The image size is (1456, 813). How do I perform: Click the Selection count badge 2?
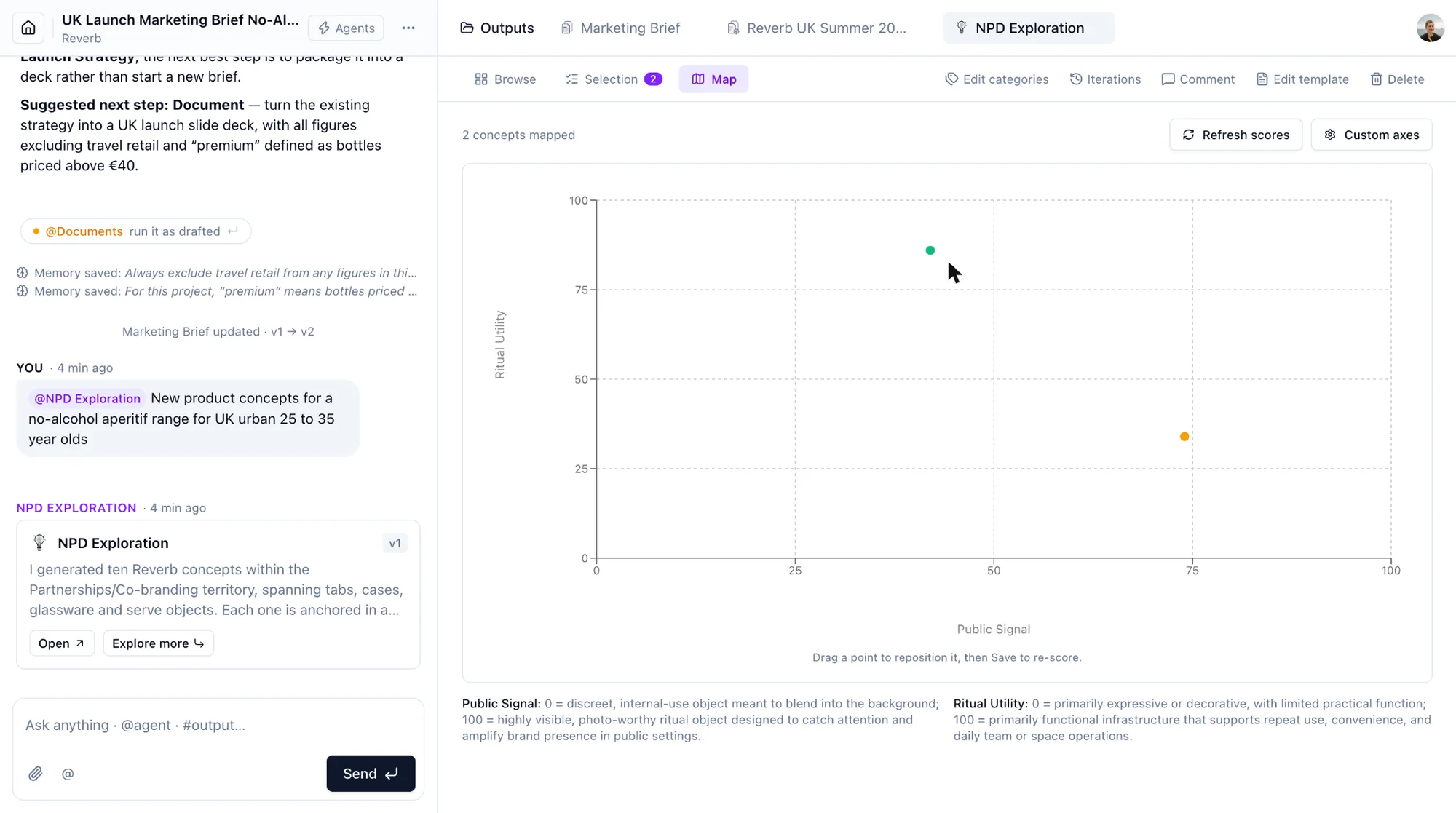pos(653,79)
